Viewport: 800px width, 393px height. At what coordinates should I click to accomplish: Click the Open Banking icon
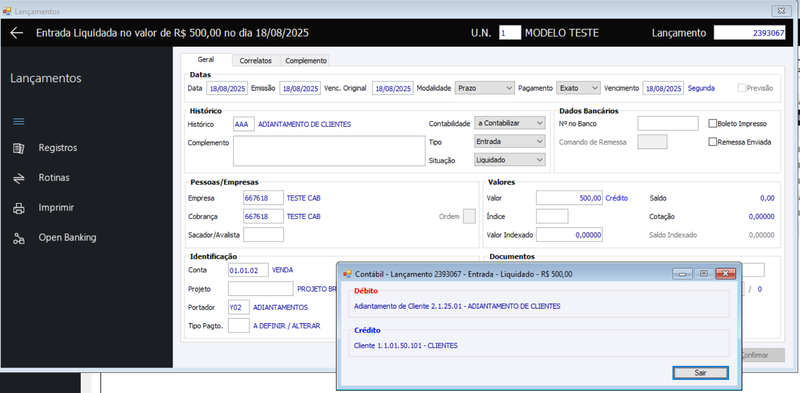(18, 238)
